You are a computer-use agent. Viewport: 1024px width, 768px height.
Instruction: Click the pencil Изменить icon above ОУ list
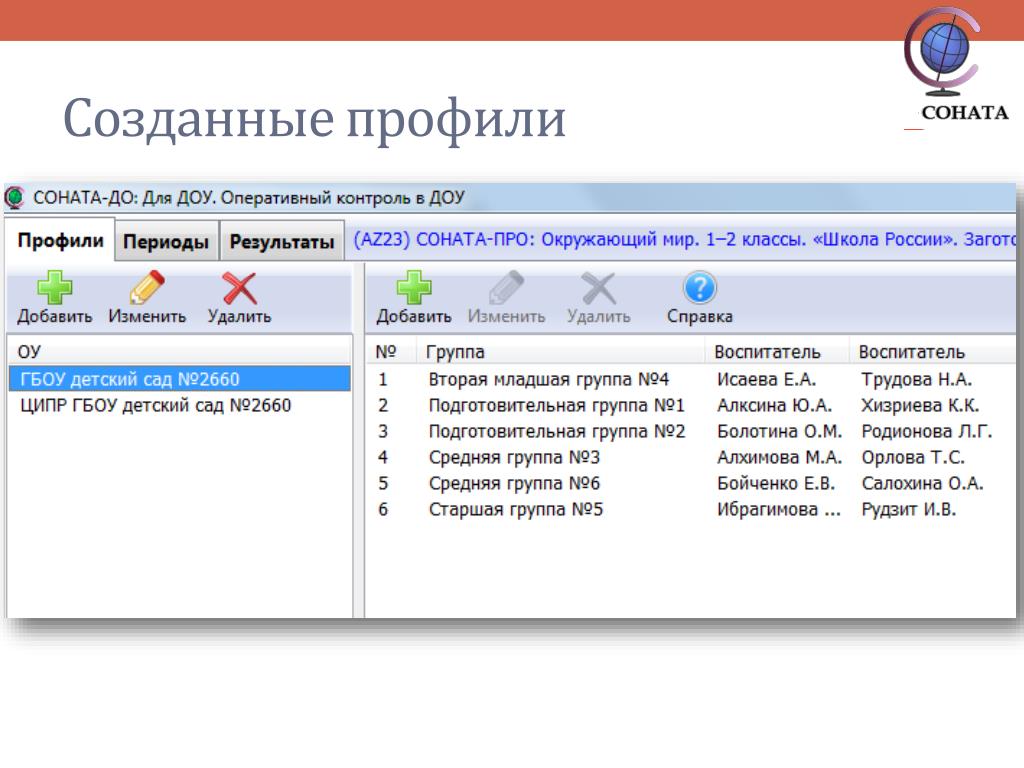pos(147,288)
